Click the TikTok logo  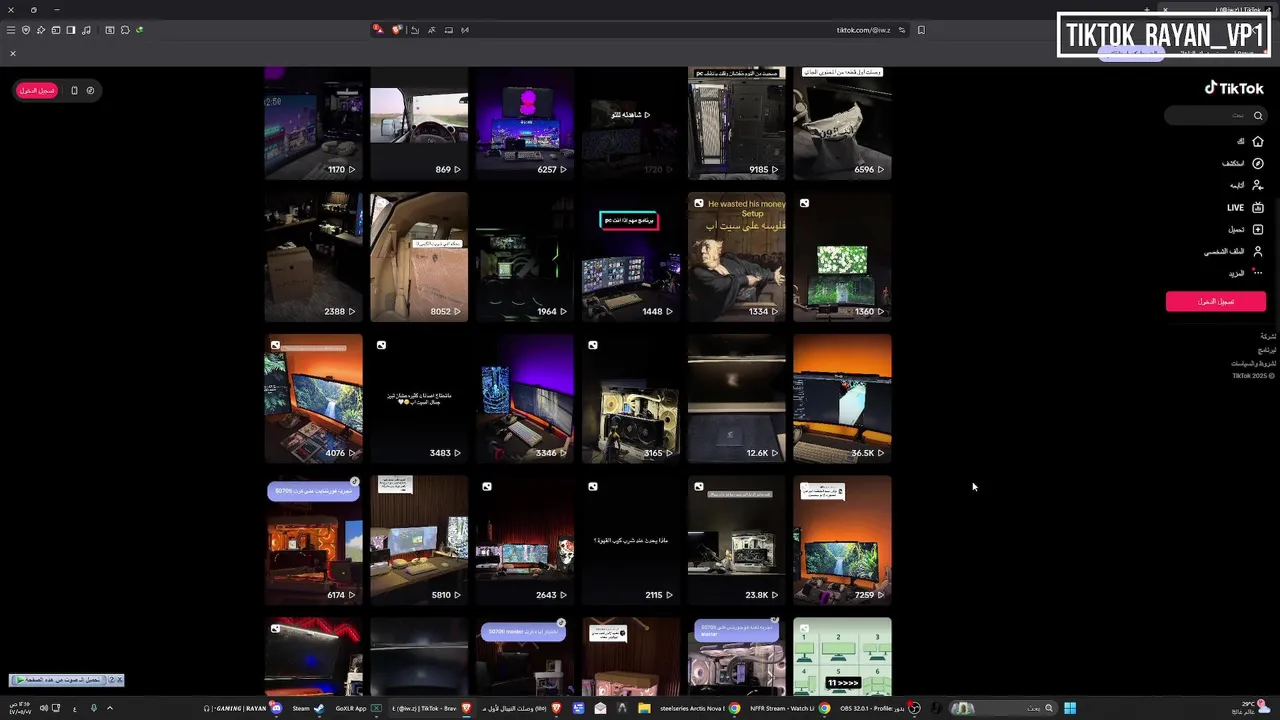[1234, 88]
